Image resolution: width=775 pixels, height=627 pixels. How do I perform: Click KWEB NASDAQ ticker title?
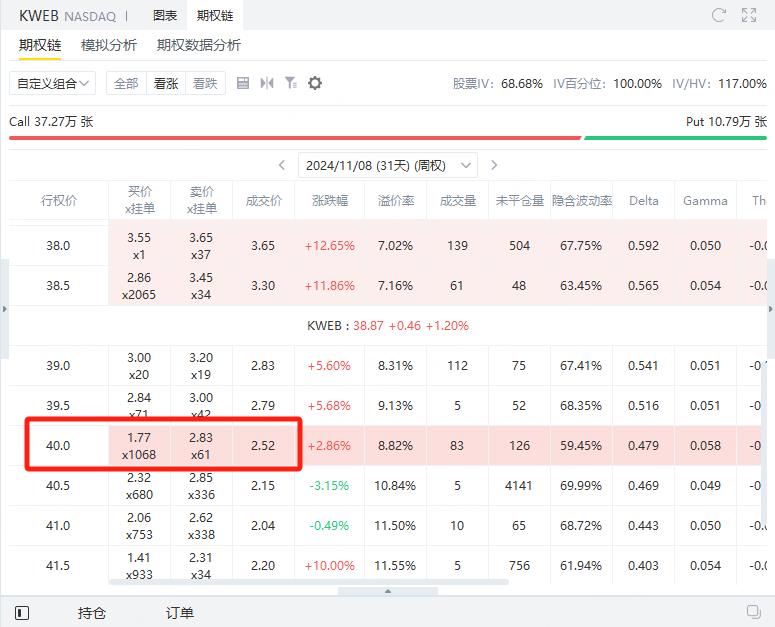pyautogui.click(x=68, y=16)
